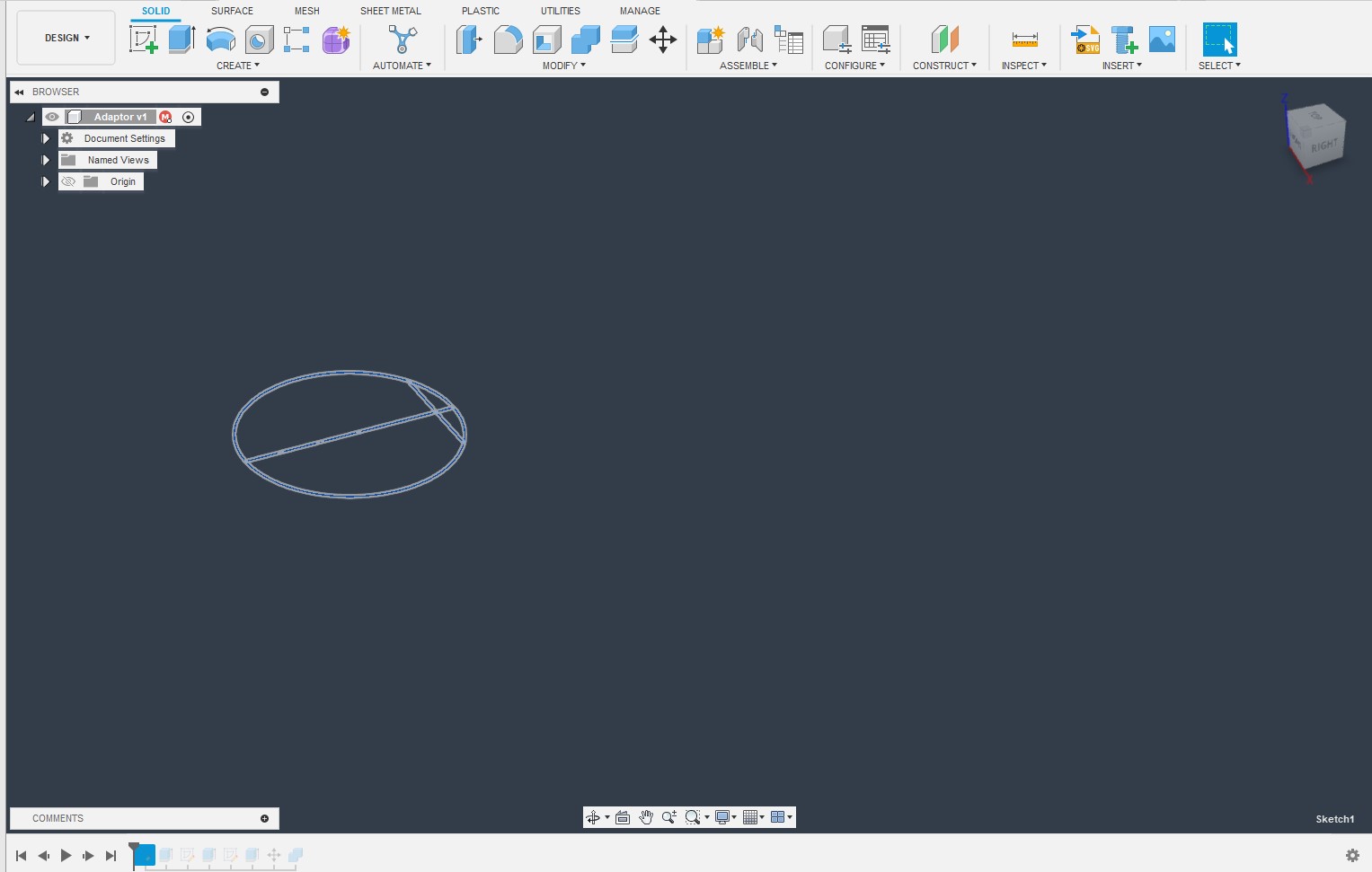Choose the Hole tool icon
1372x872 pixels.
(x=260, y=40)
